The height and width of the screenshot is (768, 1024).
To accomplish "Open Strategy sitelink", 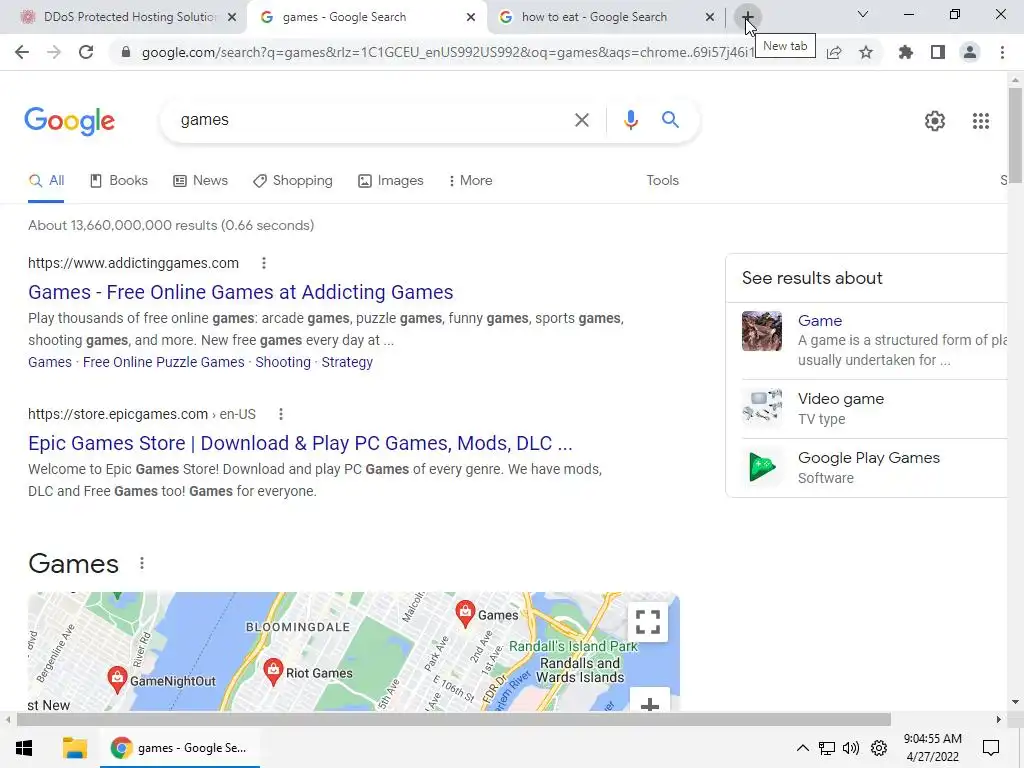I will (x=347, y=362).
